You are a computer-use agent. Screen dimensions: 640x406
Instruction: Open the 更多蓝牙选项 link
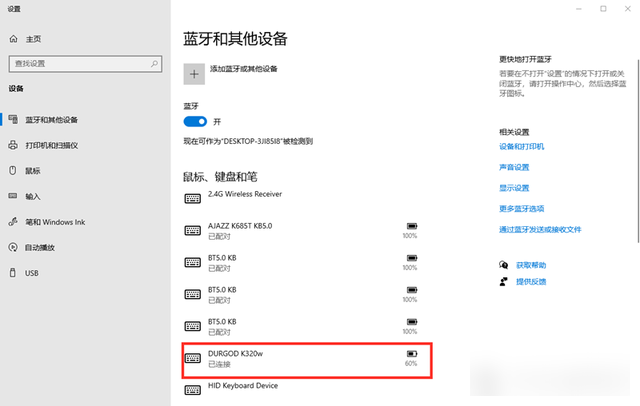click(x=521, y=209)
